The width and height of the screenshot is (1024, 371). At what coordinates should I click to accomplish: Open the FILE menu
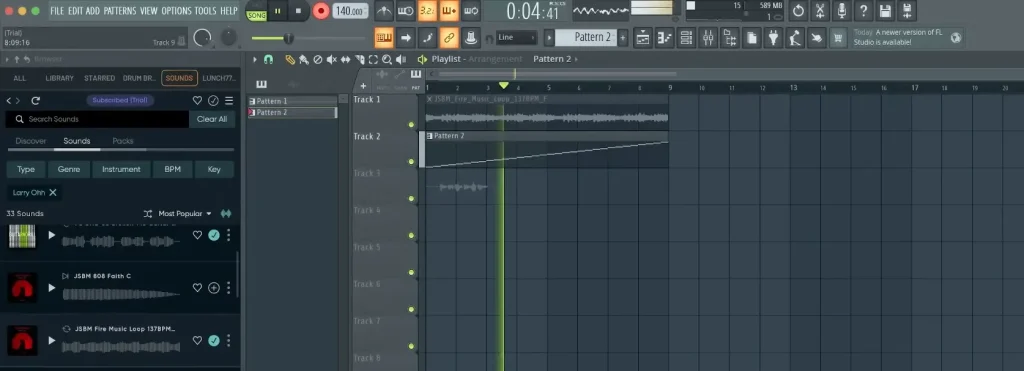click(x=57, y=10)
